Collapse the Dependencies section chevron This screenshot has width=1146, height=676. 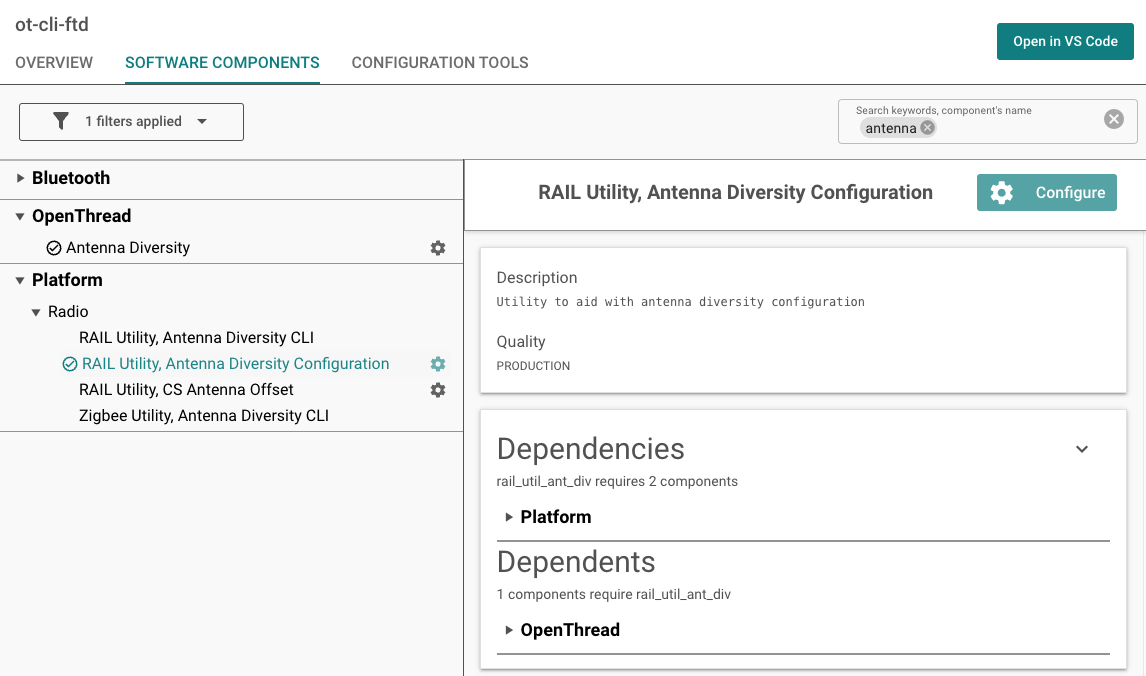(x=1081, y=449)
